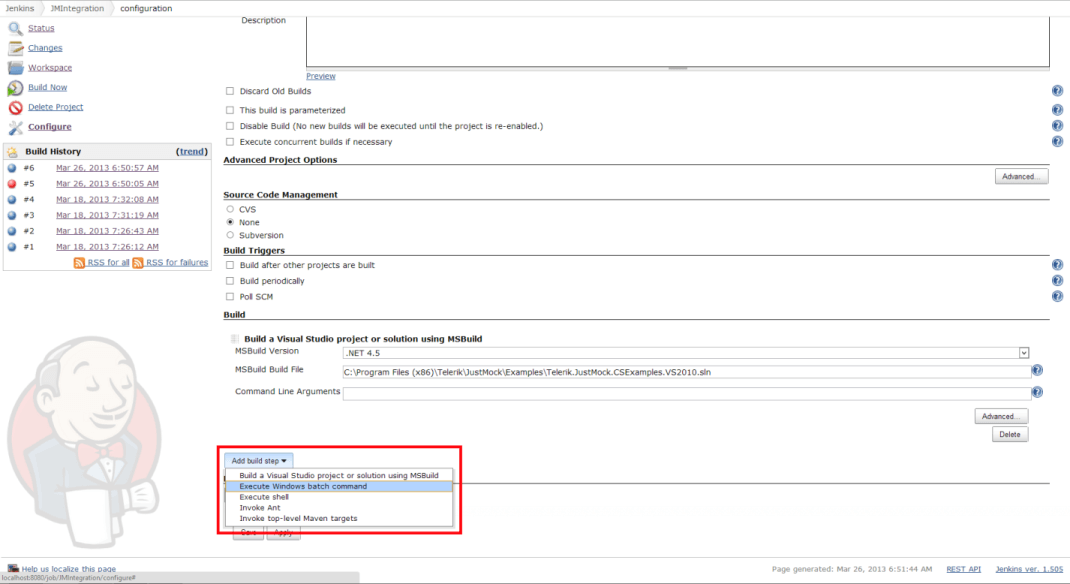This screenshot has width=1070, height=584.
Task: Open help for MSBuild Build File
Action: click(1037, 370)
